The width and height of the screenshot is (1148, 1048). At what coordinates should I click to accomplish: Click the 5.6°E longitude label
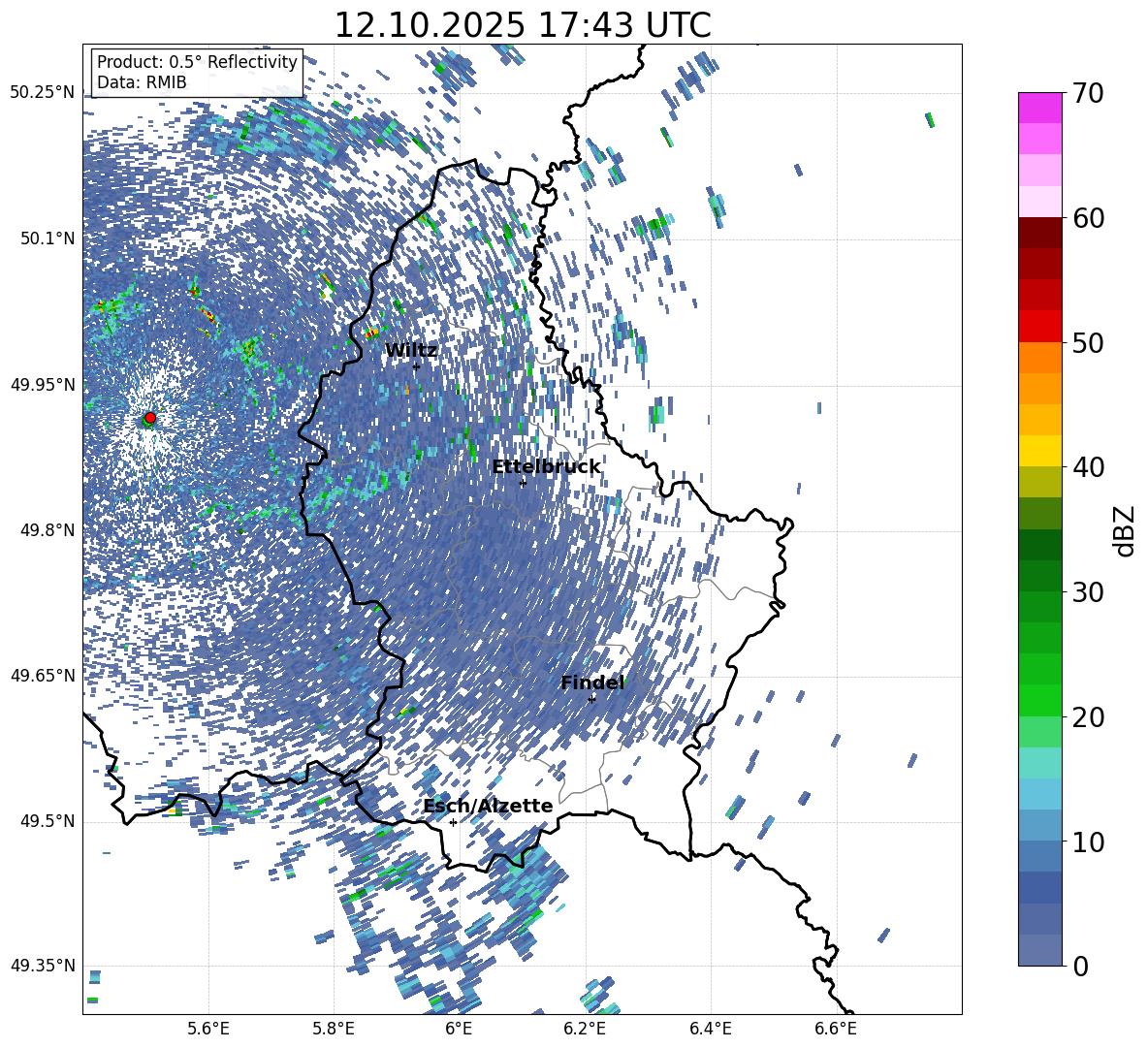(x=208, y=1029)
